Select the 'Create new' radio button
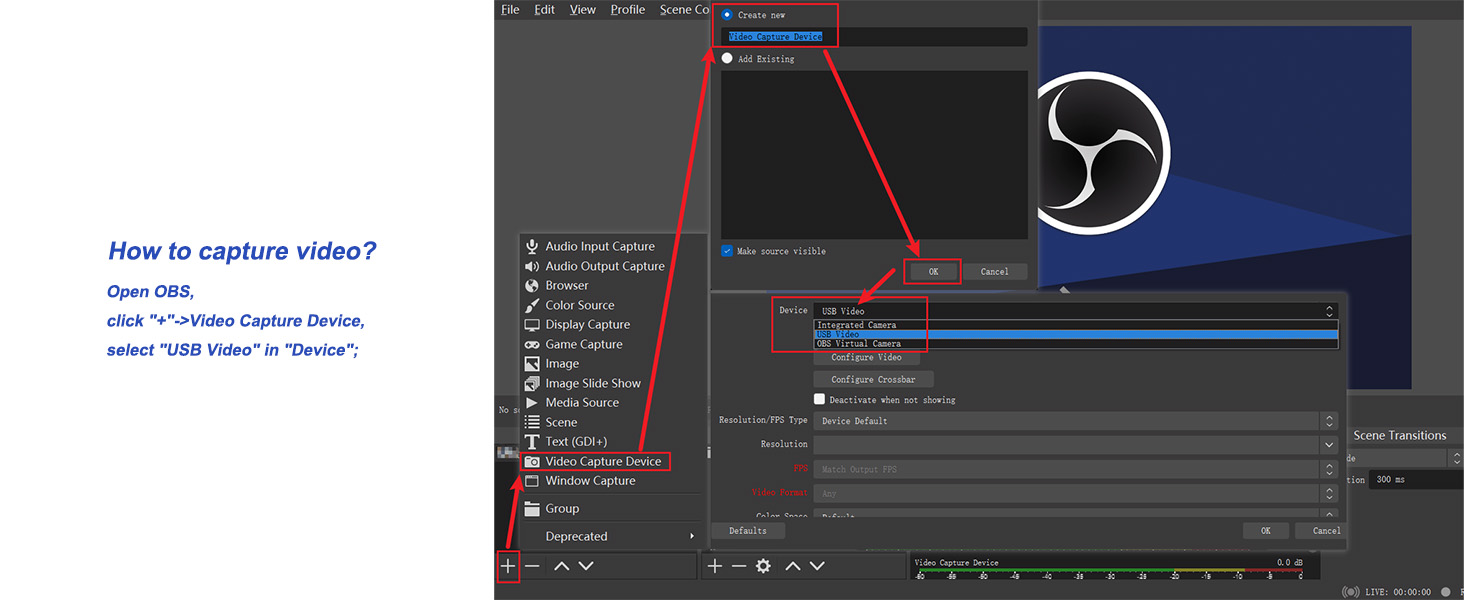Image resolution: width=1464 pixels, height=600 pixels. 728,14
